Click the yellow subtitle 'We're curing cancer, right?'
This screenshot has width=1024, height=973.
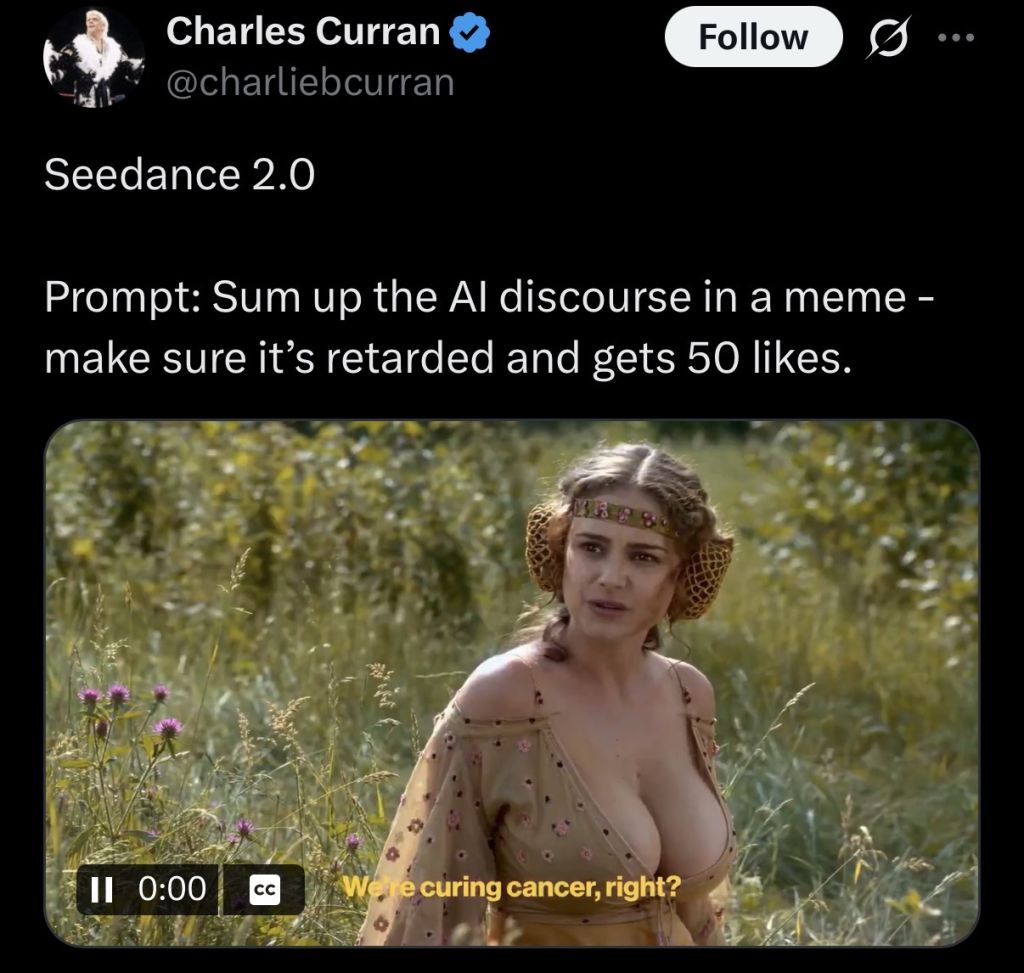(512, 887)
